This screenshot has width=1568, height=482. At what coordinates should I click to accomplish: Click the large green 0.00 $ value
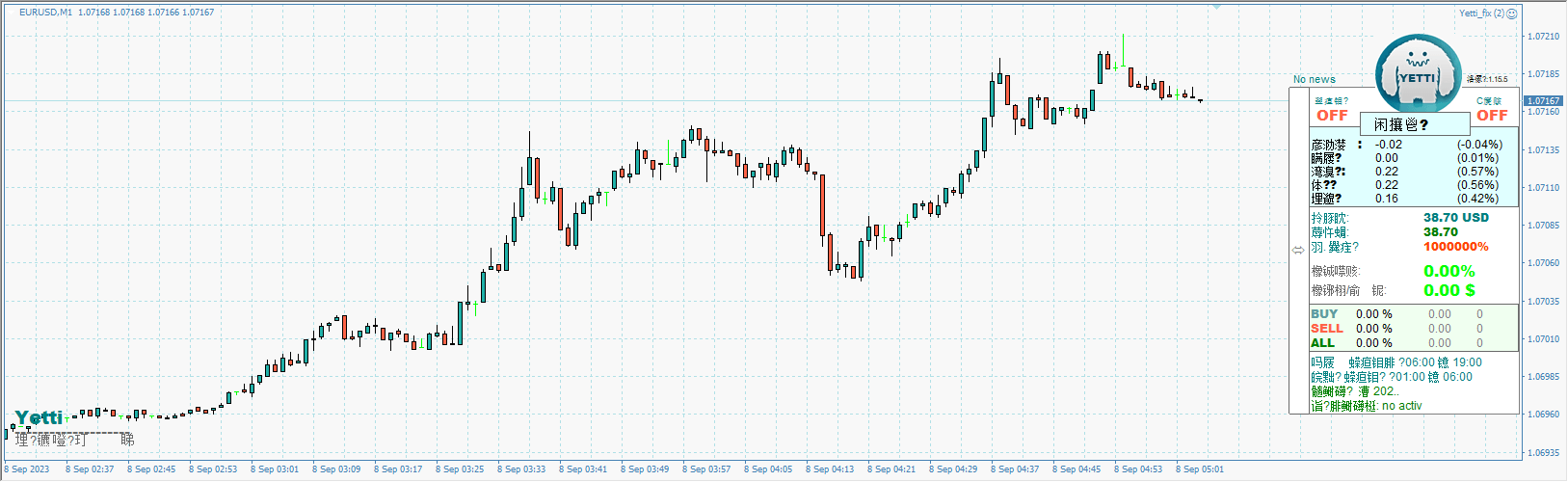tap(1449, 290)
